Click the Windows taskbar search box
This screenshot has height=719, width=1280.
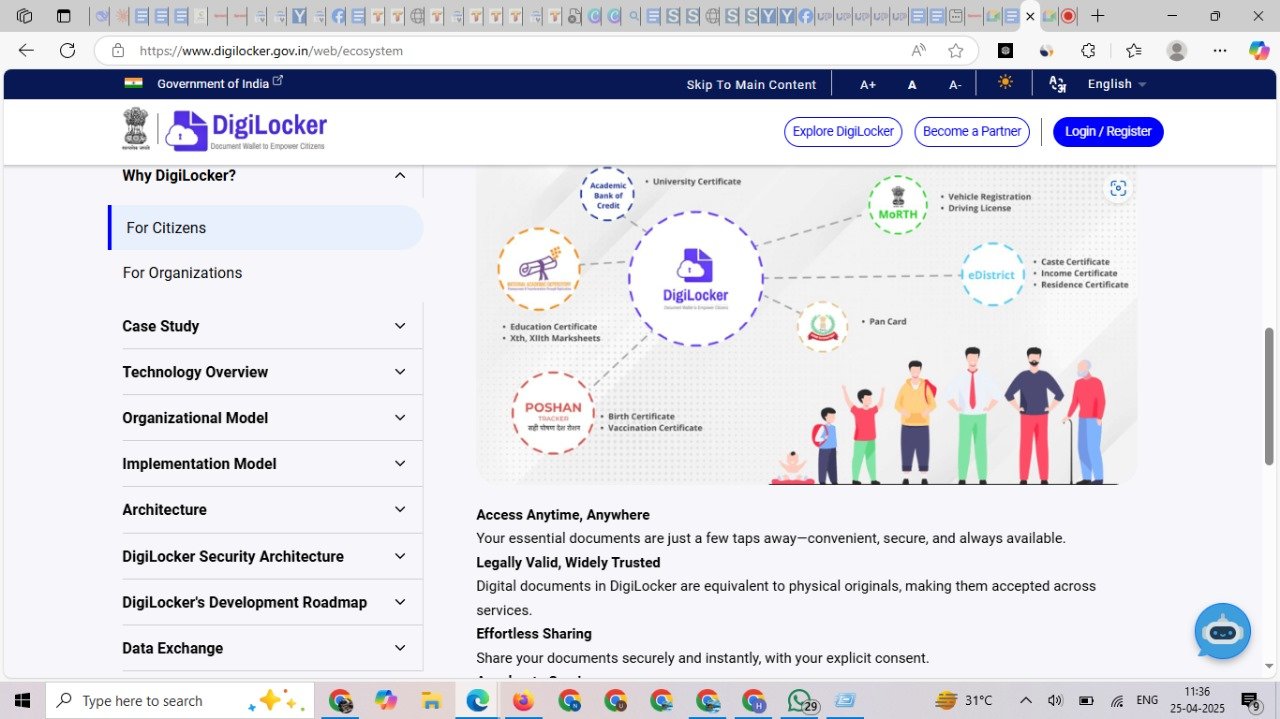tap(180, 701)
